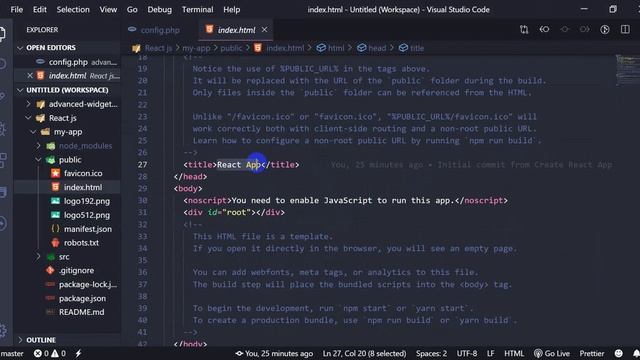
Task: Start Go Live server
Action: 552,353
